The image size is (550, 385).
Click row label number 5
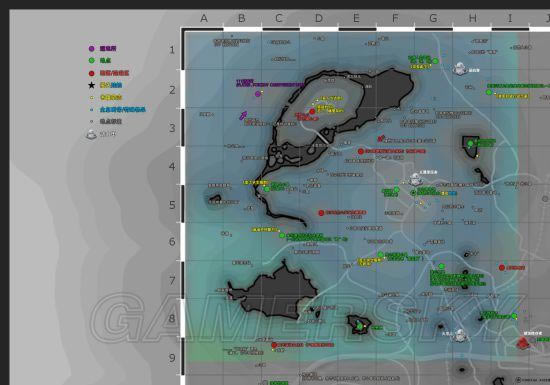click(x=172, y=205)
